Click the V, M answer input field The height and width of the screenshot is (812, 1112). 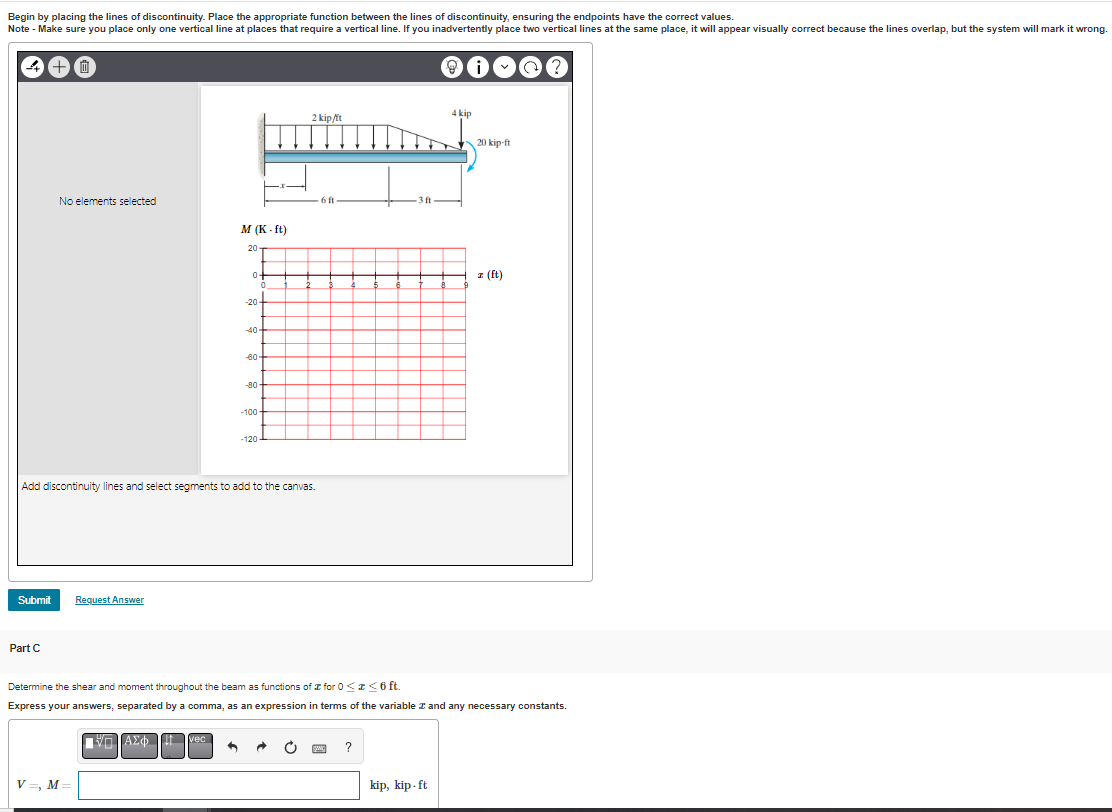click(x=217, y=786)
